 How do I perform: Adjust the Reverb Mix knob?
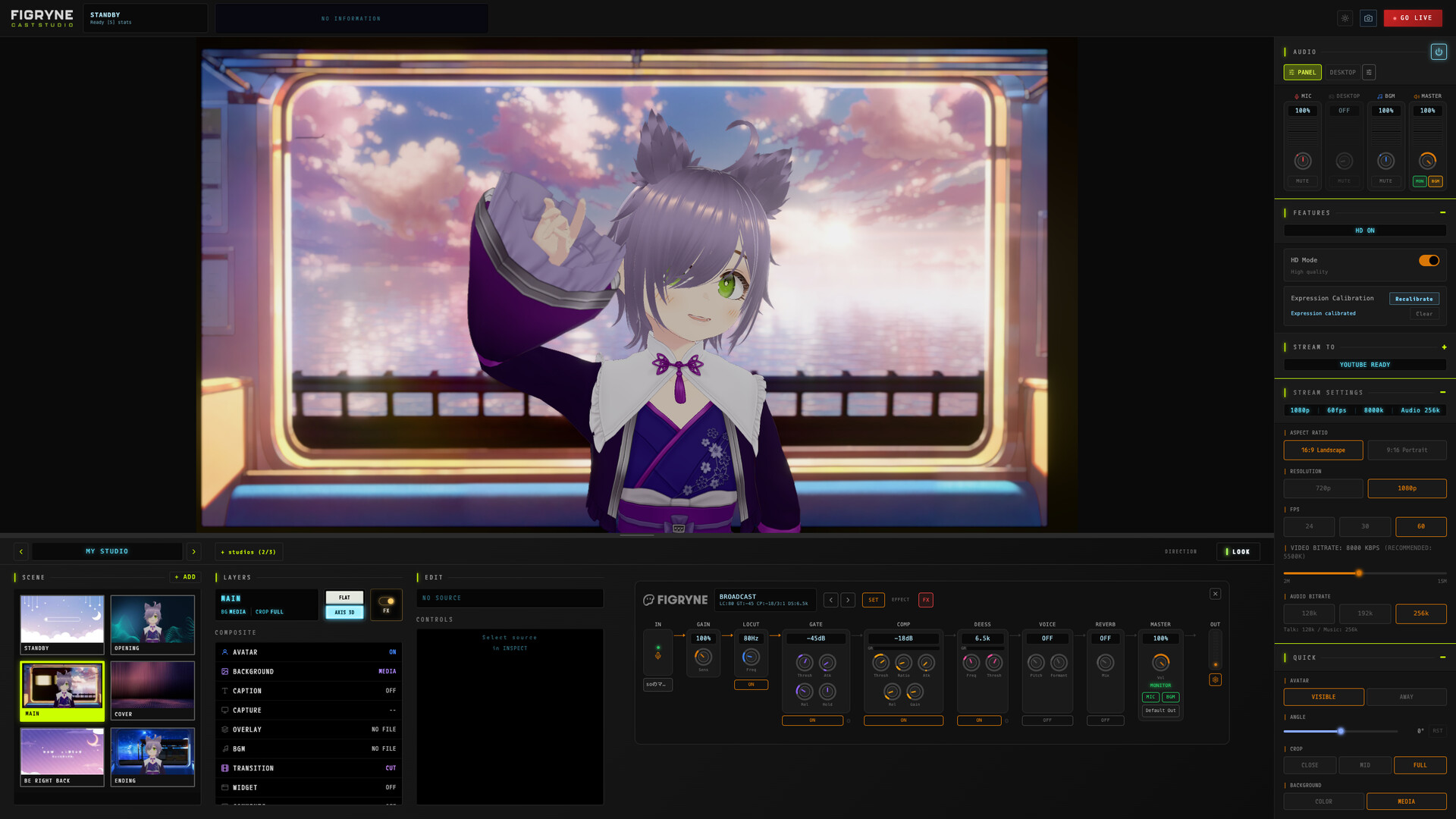1105,663
